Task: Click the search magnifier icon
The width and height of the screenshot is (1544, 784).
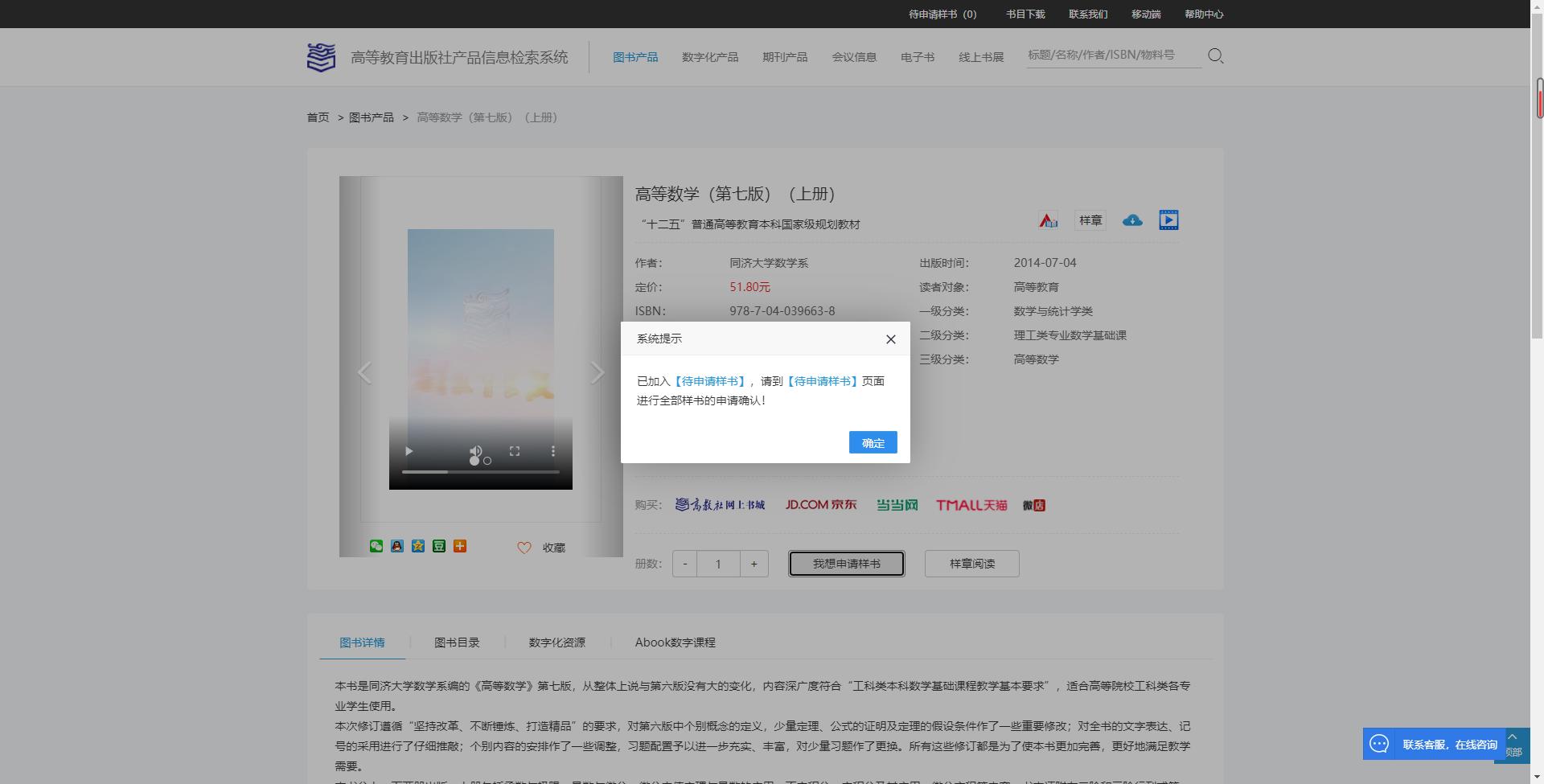Action: point(1215,55)
